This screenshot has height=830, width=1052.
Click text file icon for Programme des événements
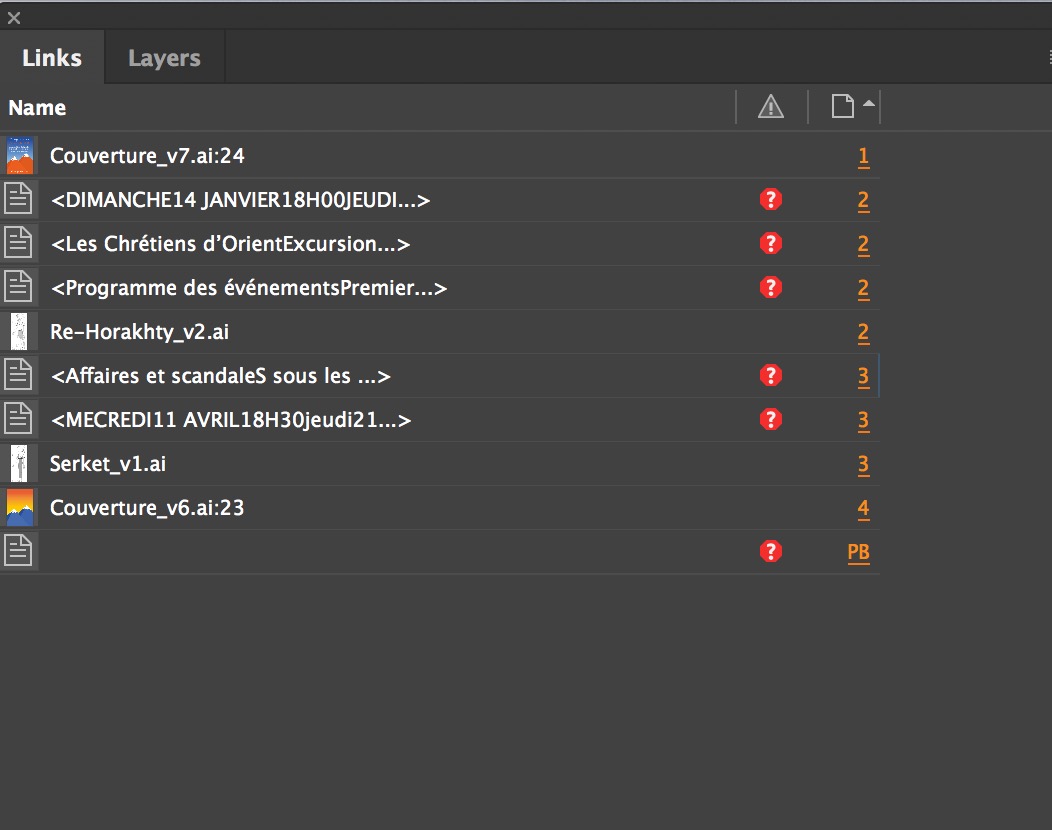click(x=18, y=287)
